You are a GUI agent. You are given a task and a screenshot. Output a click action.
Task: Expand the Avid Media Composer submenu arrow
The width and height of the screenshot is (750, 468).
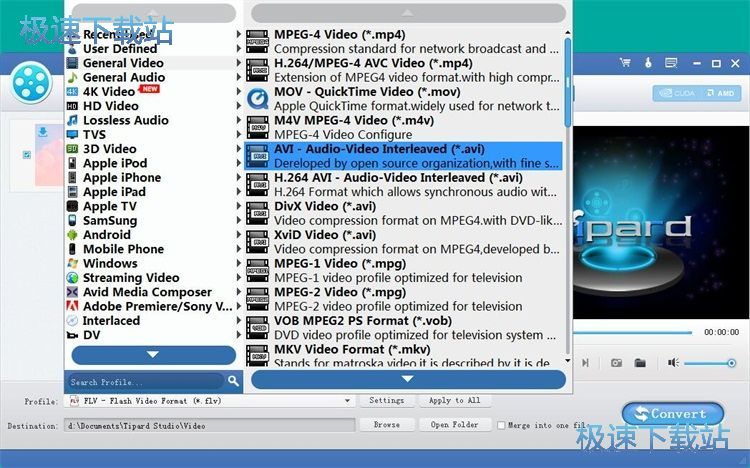point(239,292)
